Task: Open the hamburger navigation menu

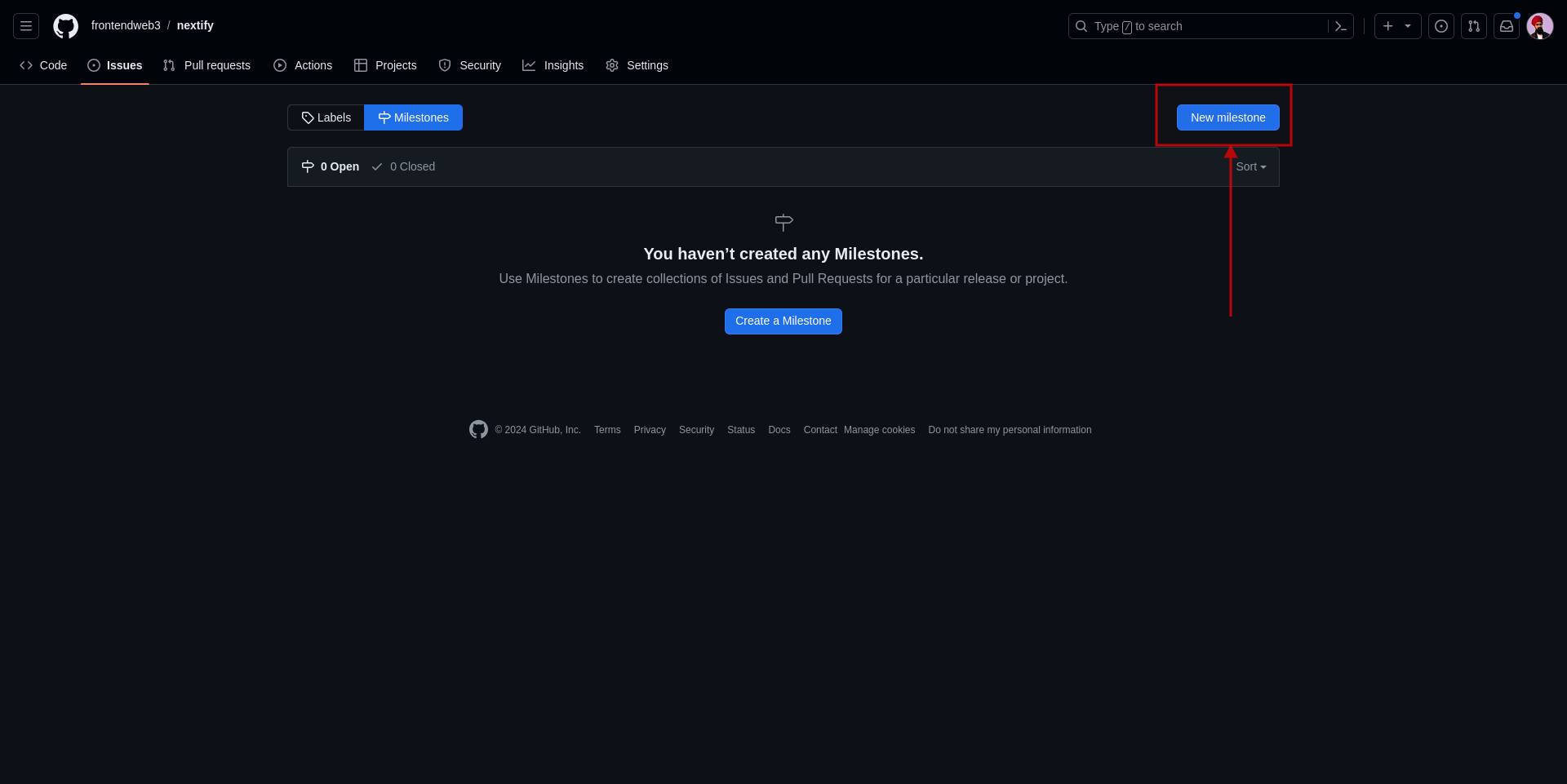Action: tap(26, 26)
